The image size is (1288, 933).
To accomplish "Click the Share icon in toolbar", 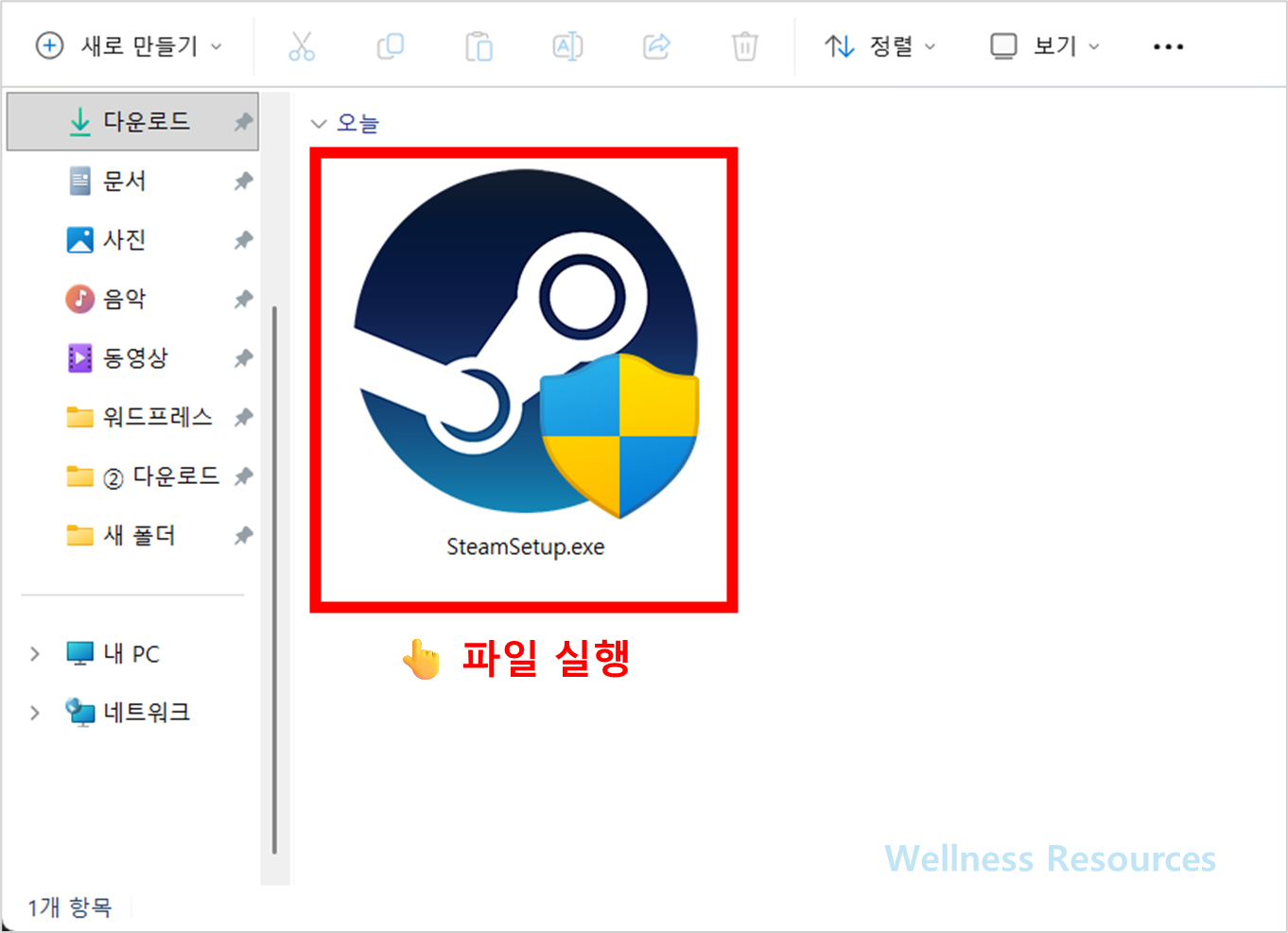I will click(656, 45).
